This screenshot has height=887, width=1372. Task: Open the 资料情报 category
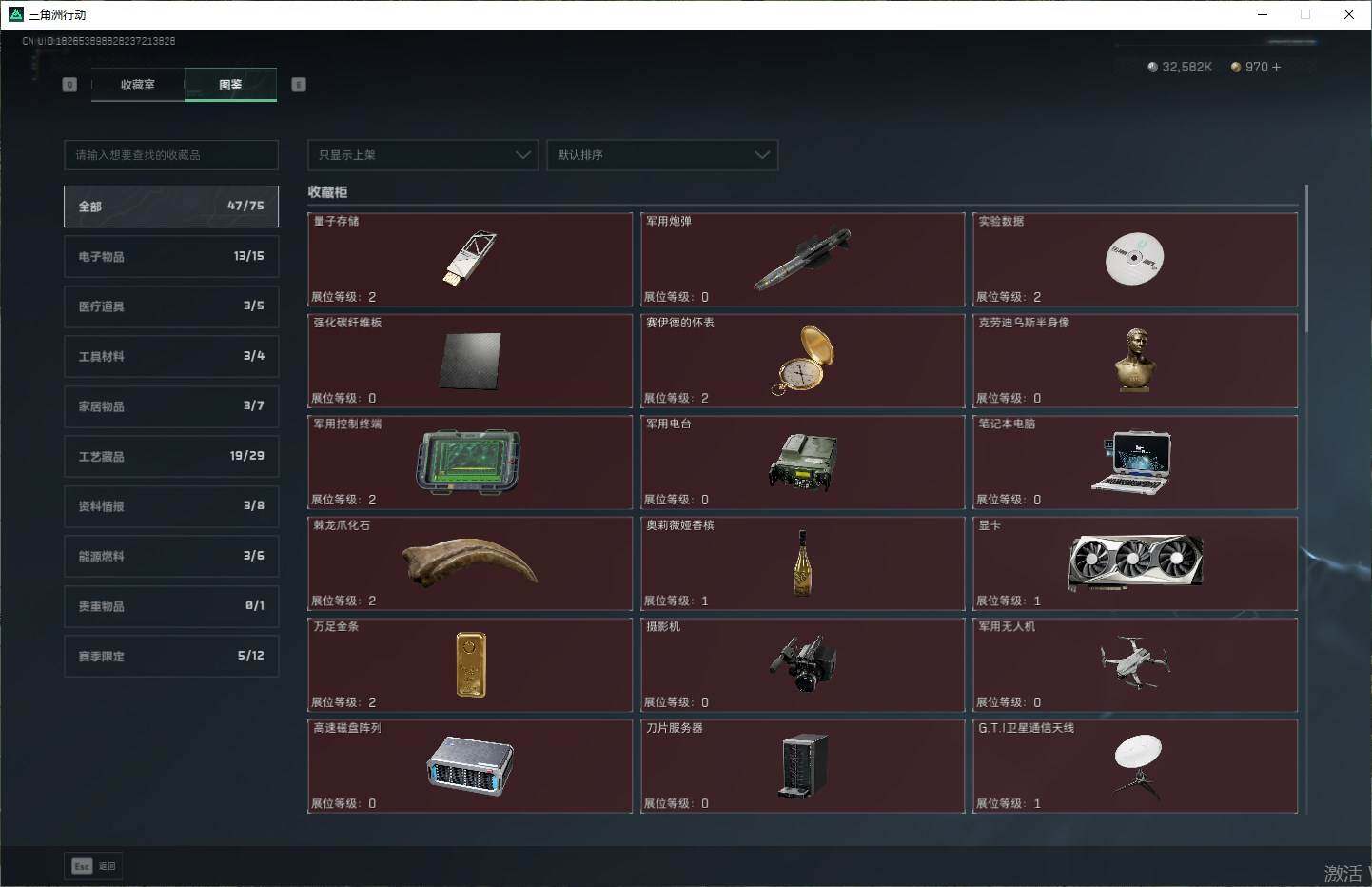[x=171, y=506]
